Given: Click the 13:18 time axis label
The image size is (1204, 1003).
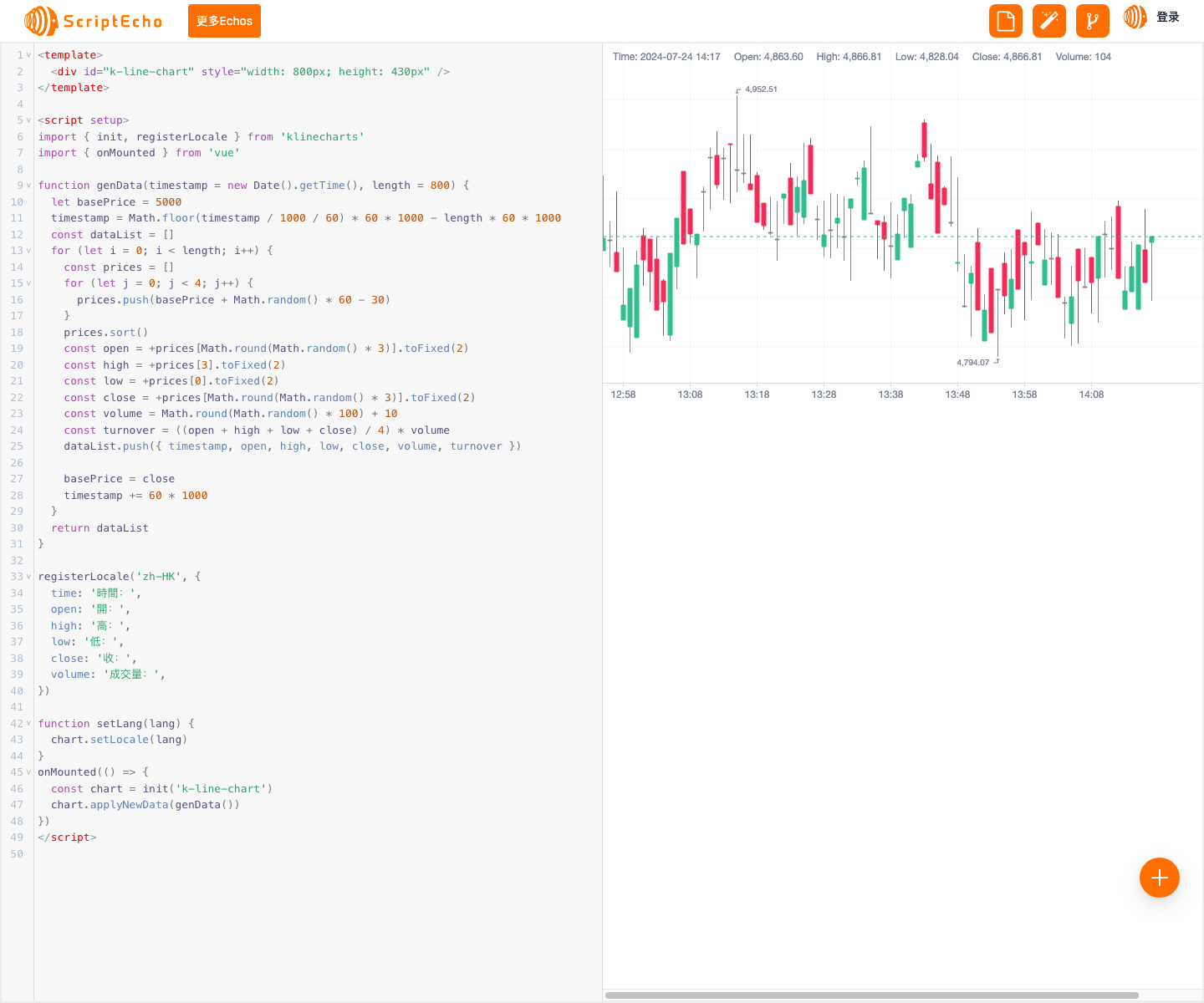Looking at the screenshot, I should tap(757, 395).
